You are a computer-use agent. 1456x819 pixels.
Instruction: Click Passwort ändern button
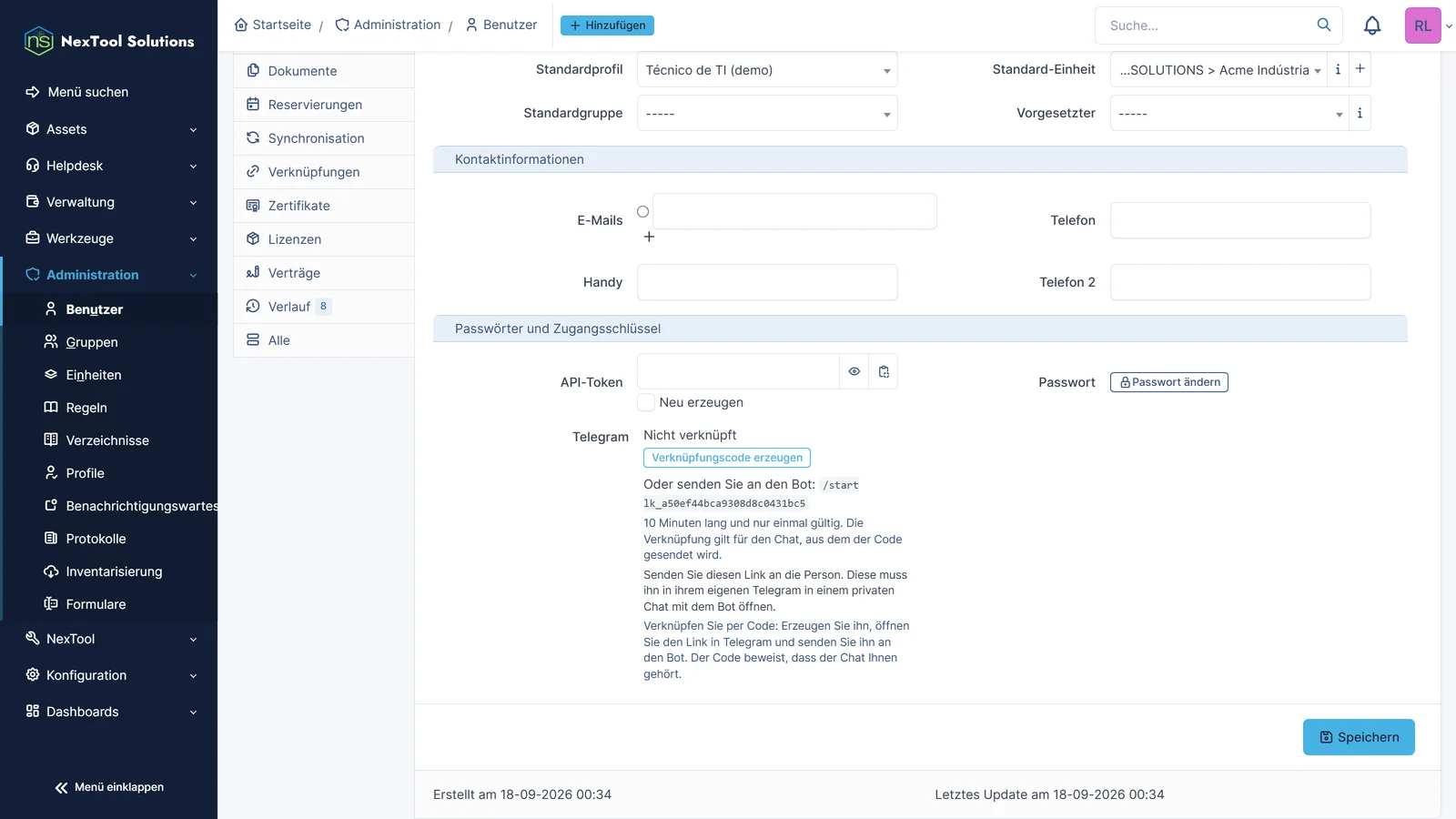click(1169, 382)
